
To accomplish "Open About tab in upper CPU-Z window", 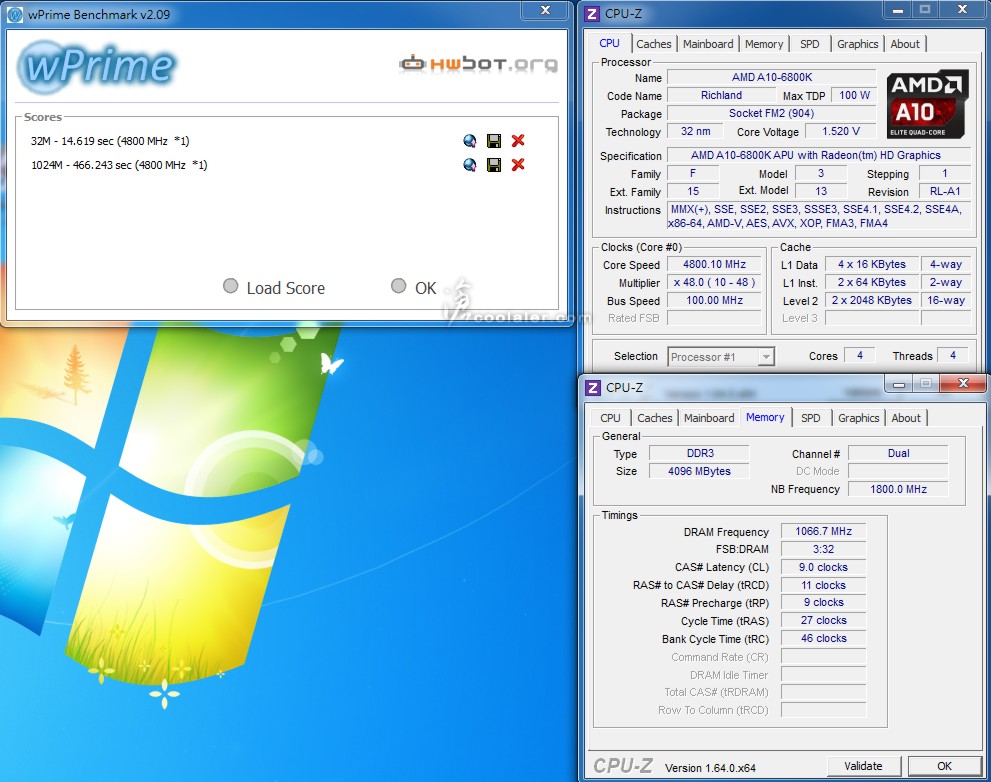I will coord(905,44).
